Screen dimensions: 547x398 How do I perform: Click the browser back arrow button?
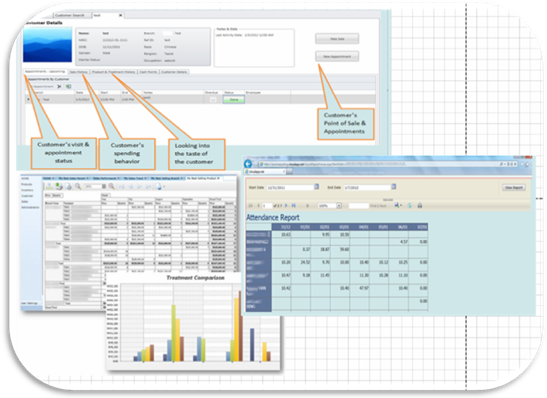(x=248, y=164)
